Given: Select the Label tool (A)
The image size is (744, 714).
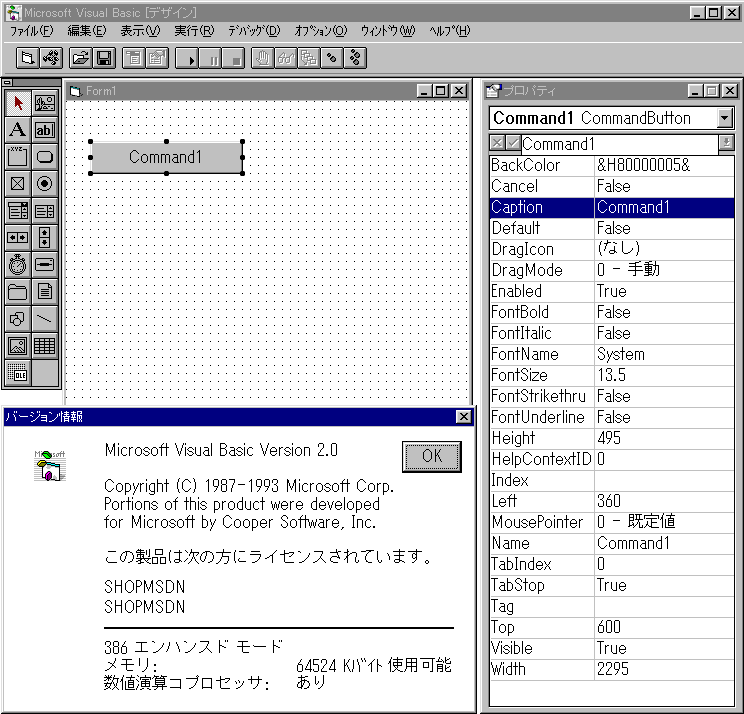Looking at the screenshot, I should pos(18,130).
